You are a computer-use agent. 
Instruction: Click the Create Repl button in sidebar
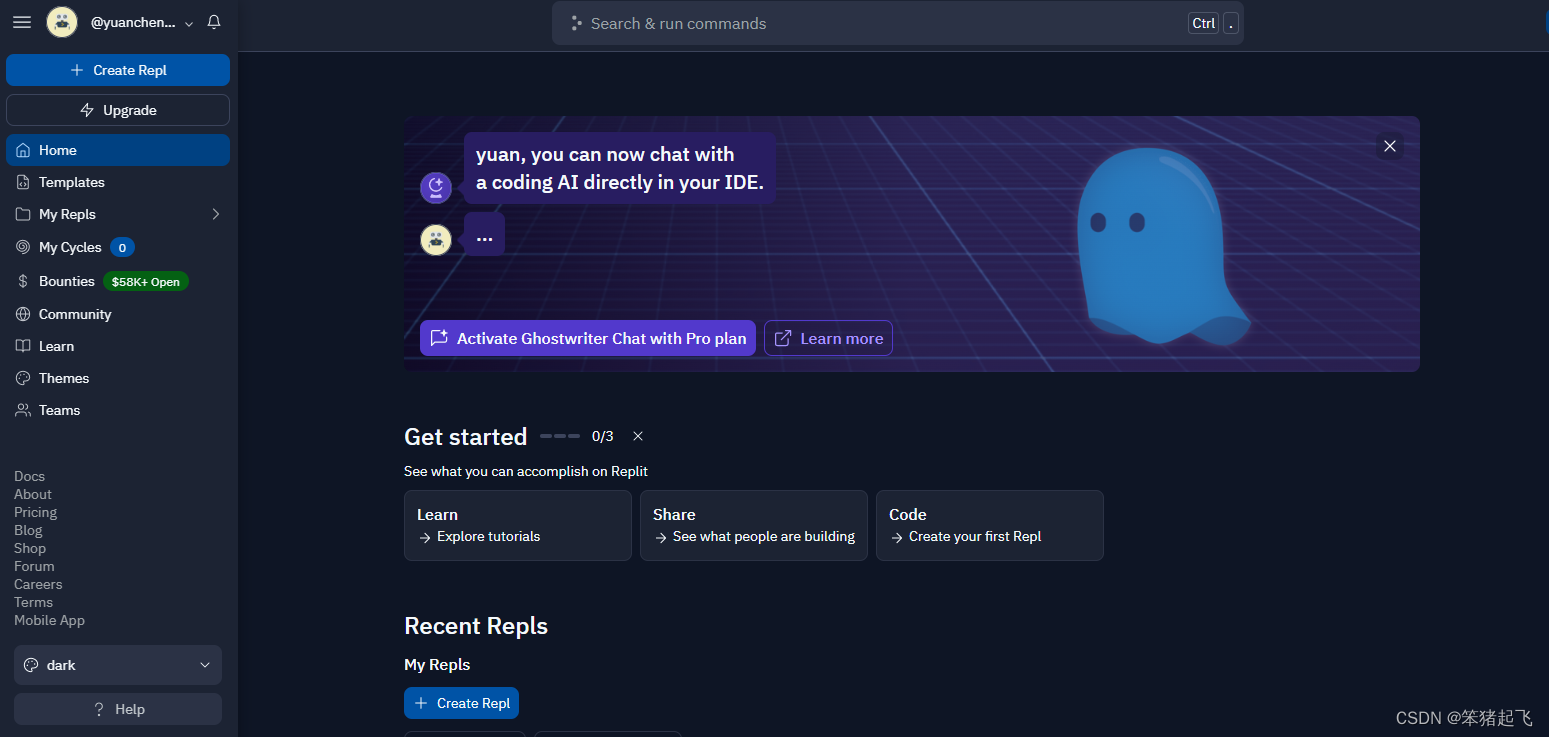coord(118,70)
